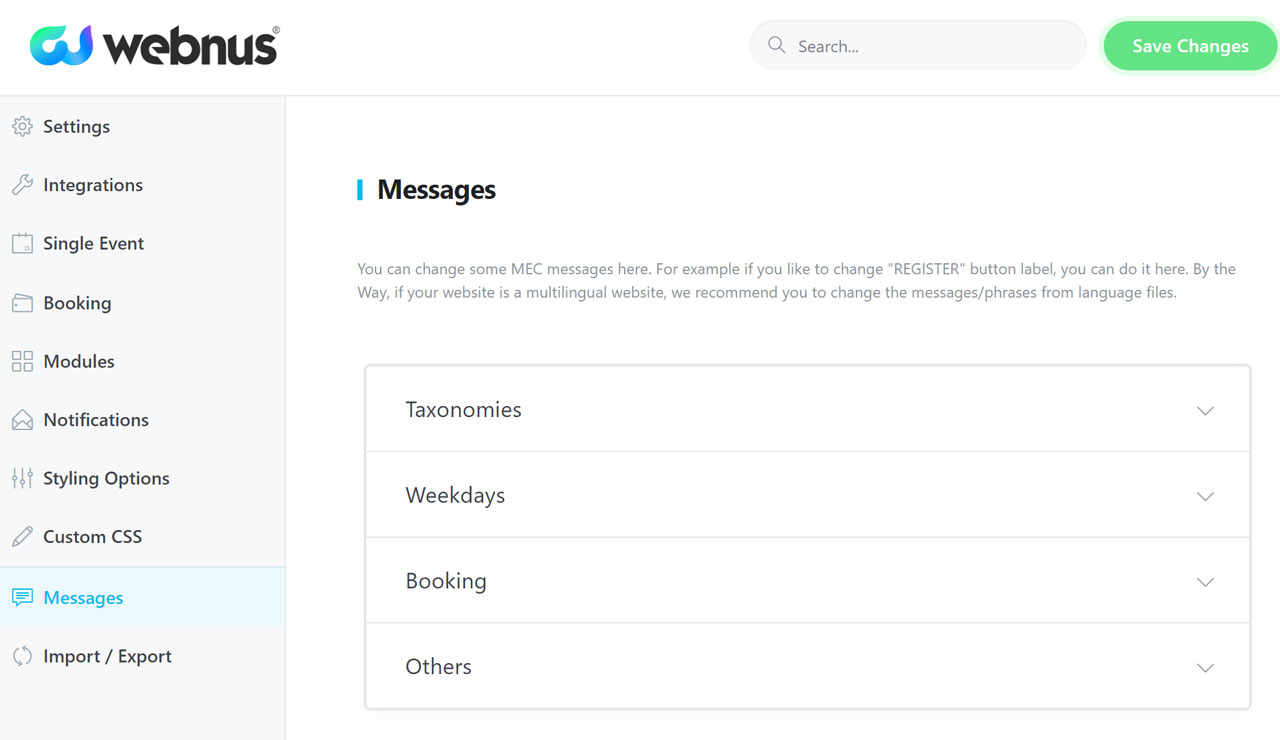Viewport: 1280px width, 740px height.
Task: Click the Import / Export arrows icon
Action: (x=22, y=656)
